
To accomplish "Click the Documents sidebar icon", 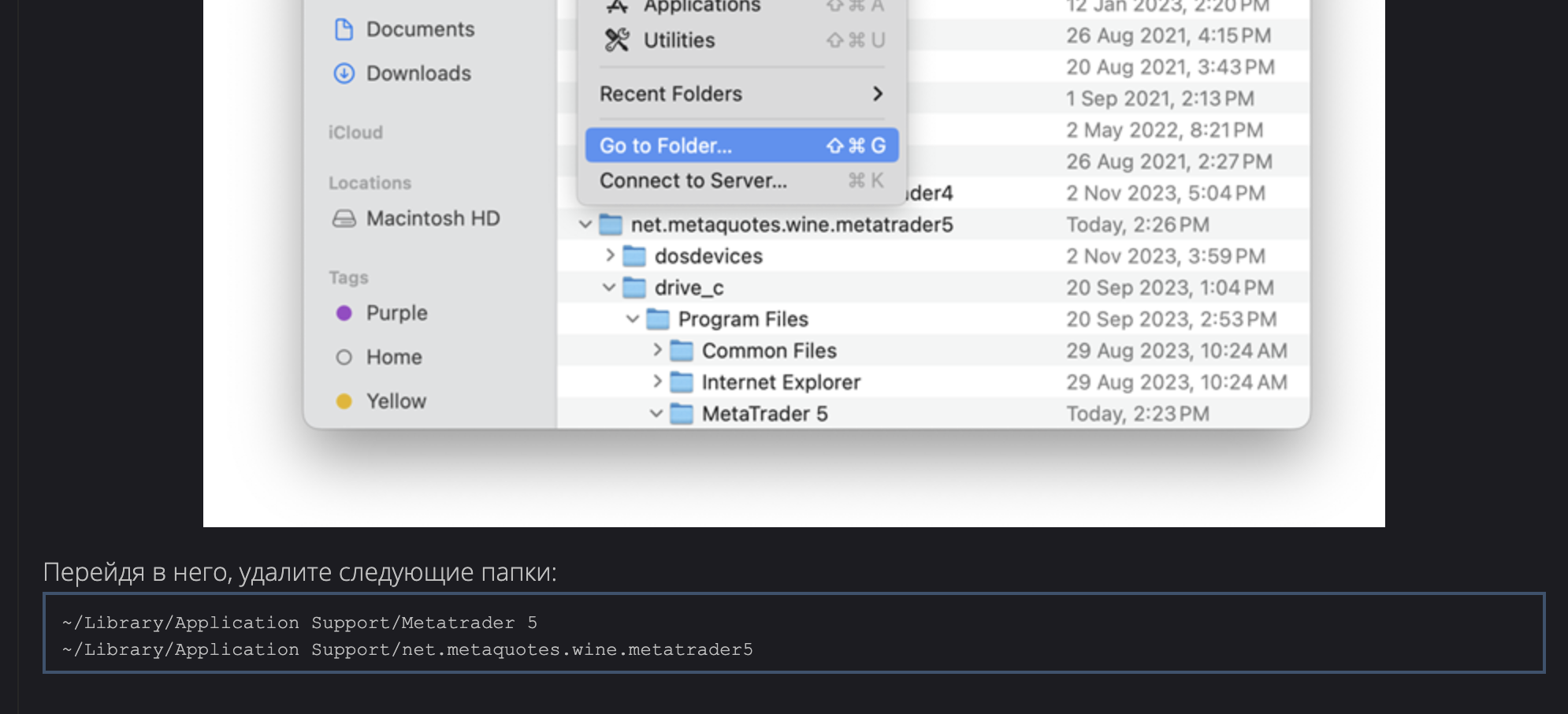I will click(344, 30).
